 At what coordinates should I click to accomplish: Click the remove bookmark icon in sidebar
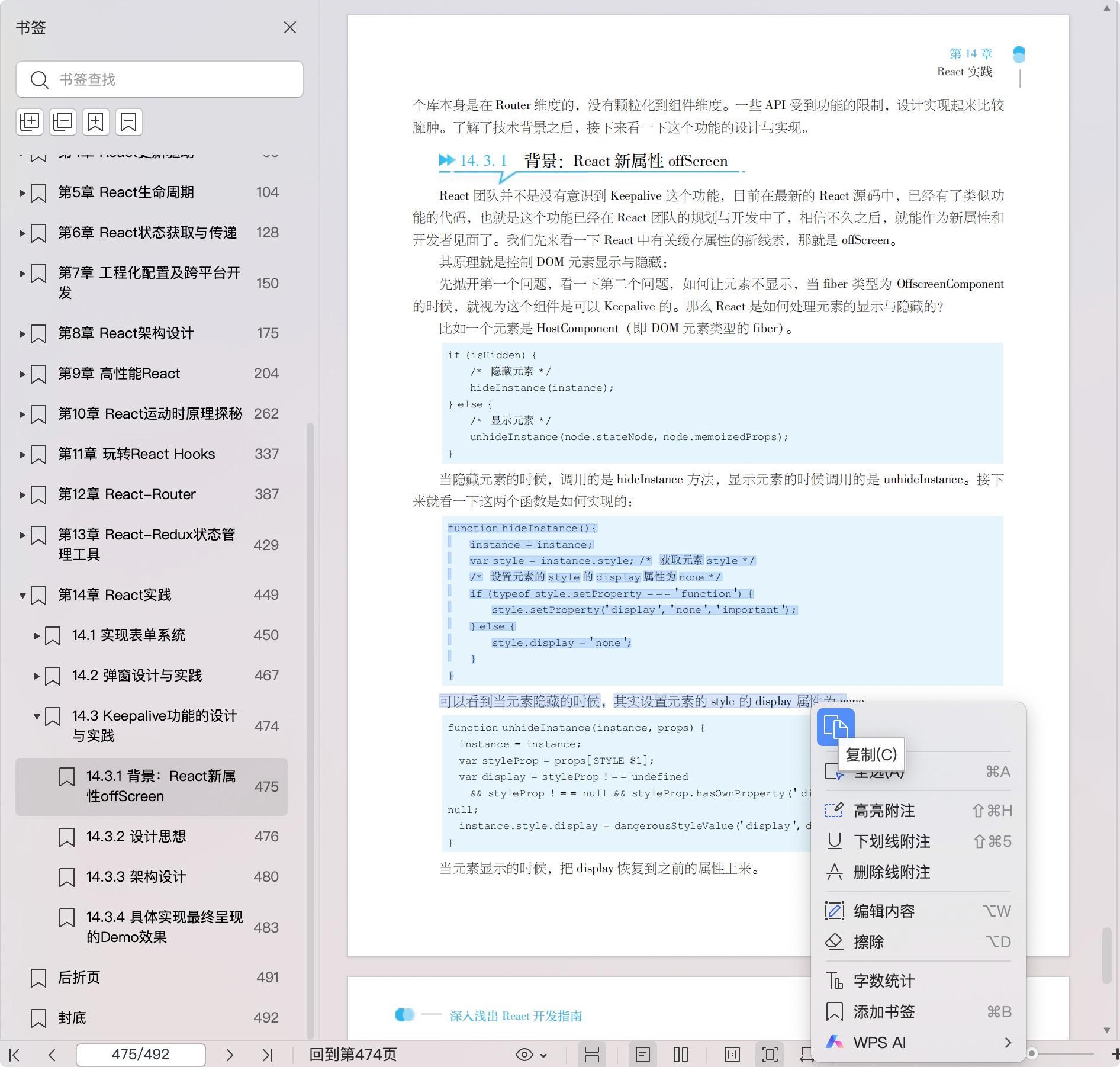(128, 122)
